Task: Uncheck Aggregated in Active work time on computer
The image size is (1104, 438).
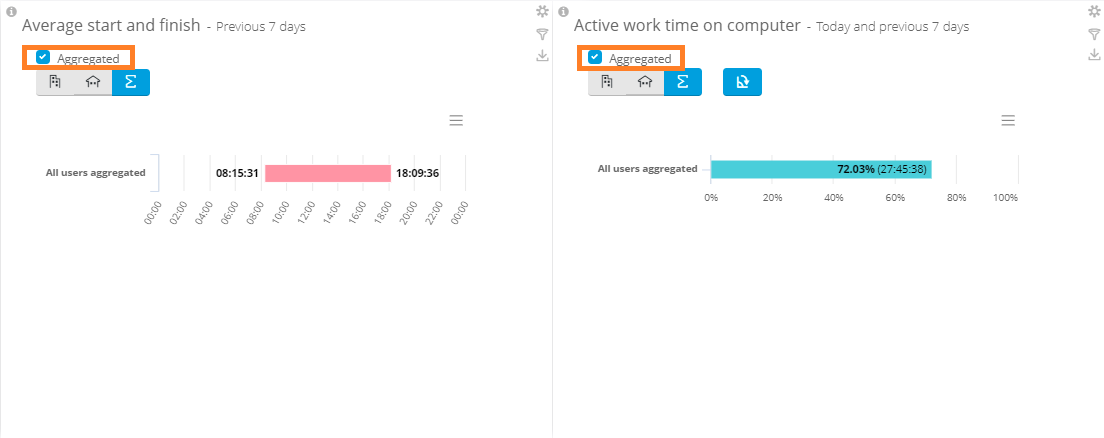Action: [x=595, y=57]
